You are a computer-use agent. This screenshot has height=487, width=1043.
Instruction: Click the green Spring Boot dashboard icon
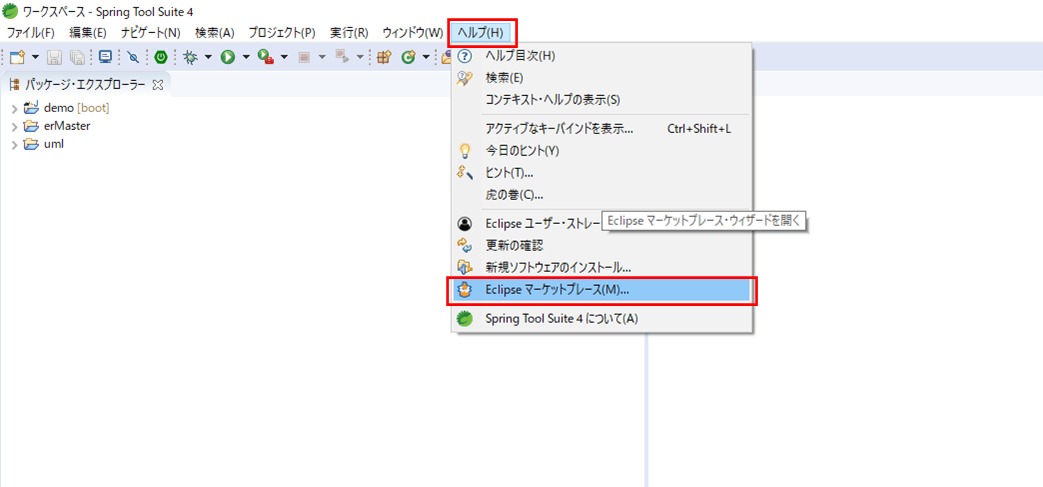pos(160,58)
